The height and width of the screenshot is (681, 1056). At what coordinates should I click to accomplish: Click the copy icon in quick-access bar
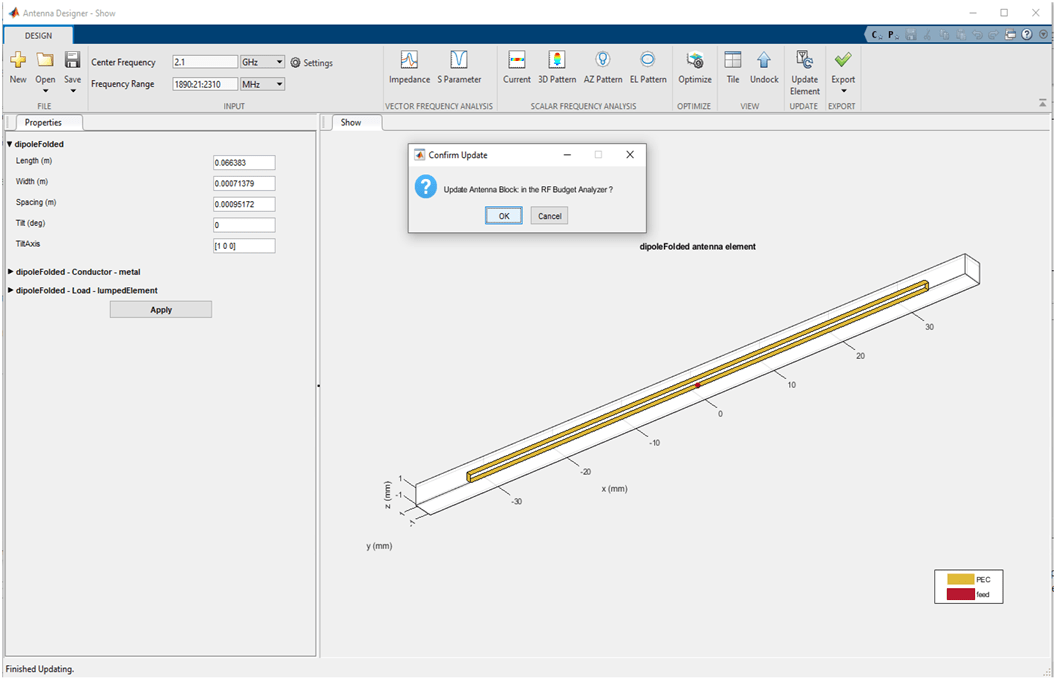945,34
